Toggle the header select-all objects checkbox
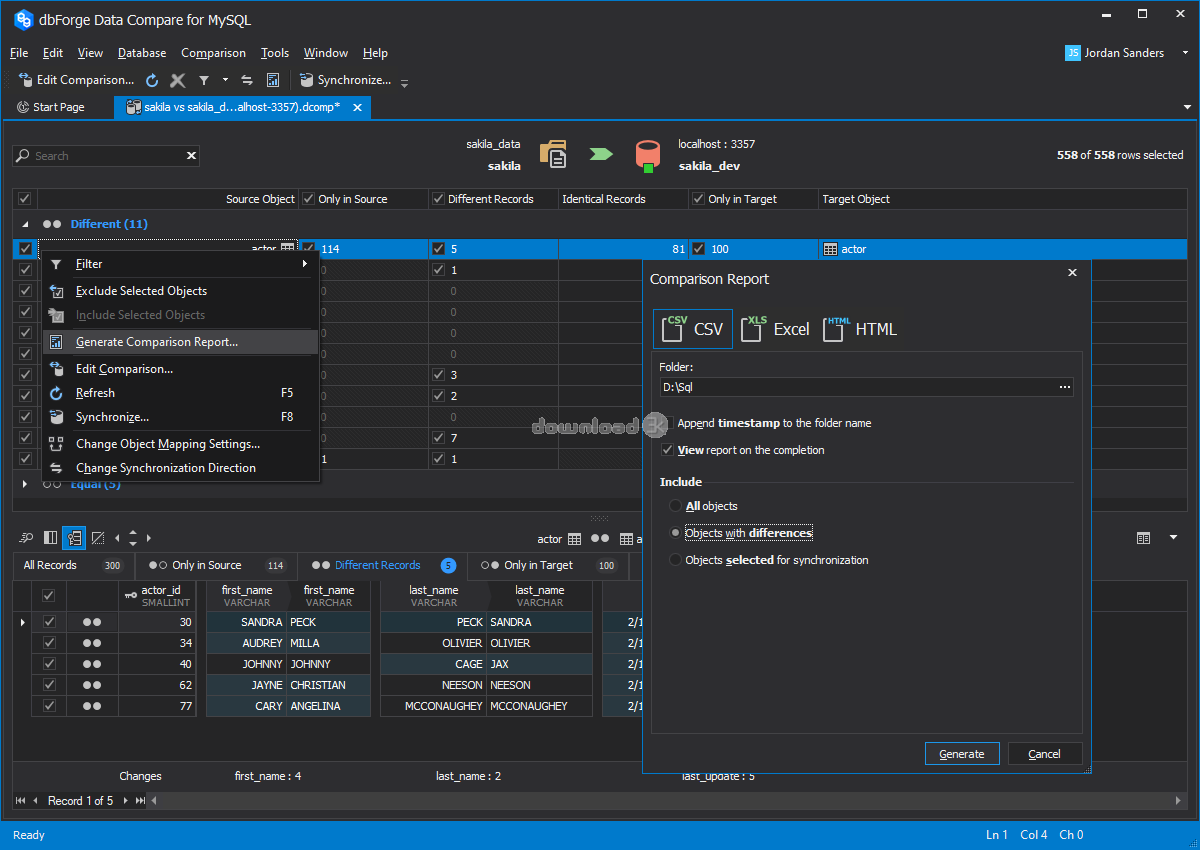Image resolution: width=1200 pixels, height=850 pixels. 25,199
